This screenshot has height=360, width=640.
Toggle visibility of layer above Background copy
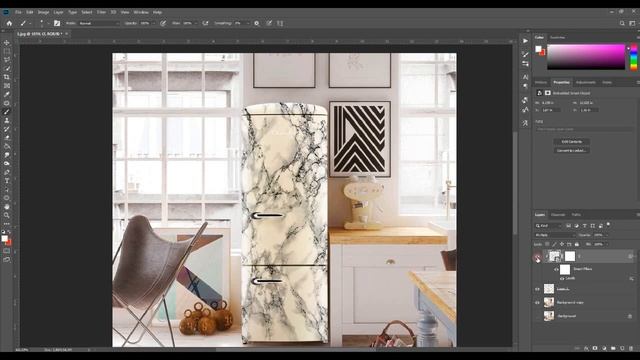(537, 289)
